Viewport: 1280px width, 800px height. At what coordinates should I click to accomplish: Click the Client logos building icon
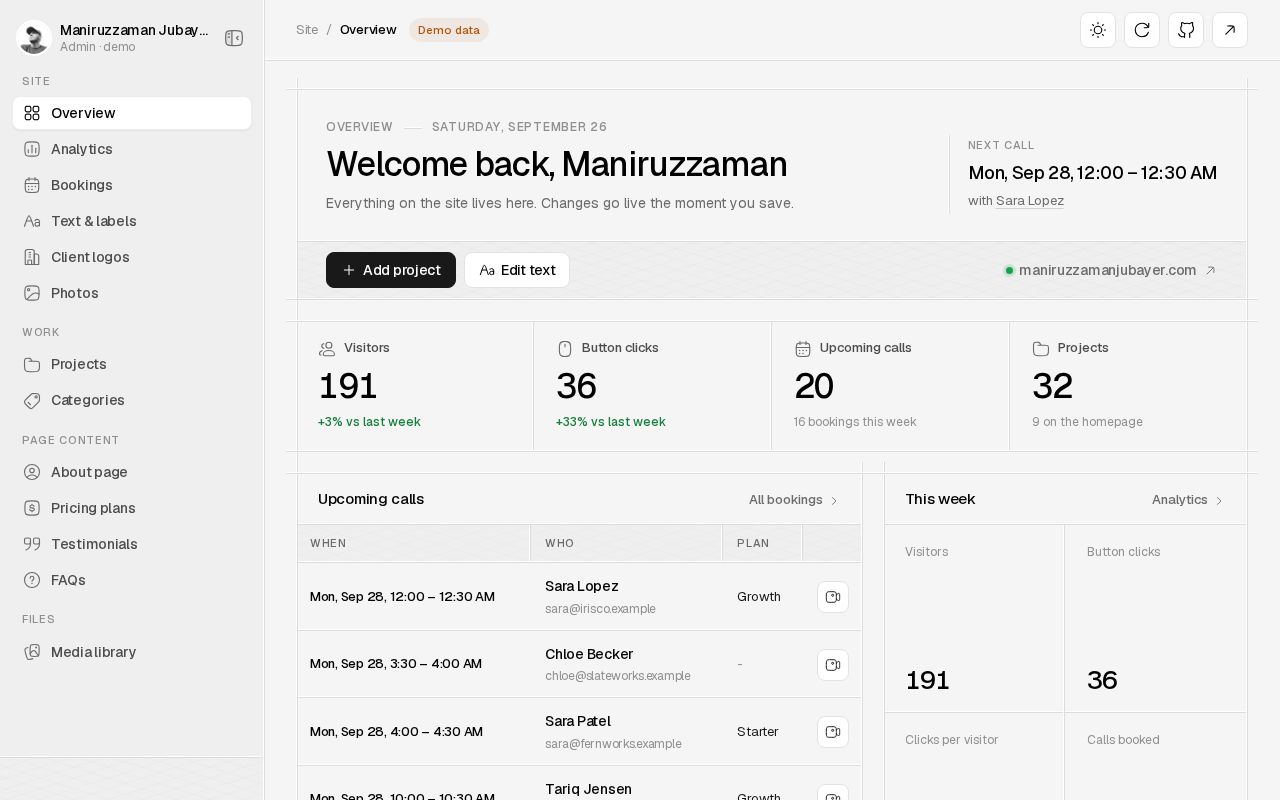coord(32,257)
